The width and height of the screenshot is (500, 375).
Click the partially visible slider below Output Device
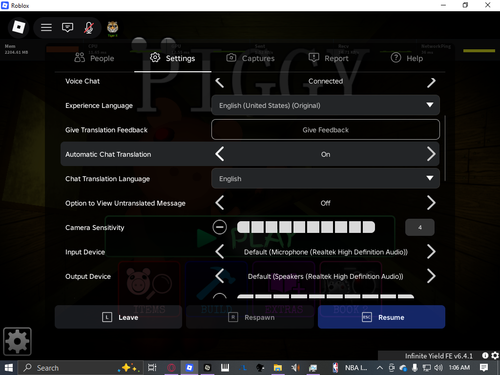click(325, 296)
